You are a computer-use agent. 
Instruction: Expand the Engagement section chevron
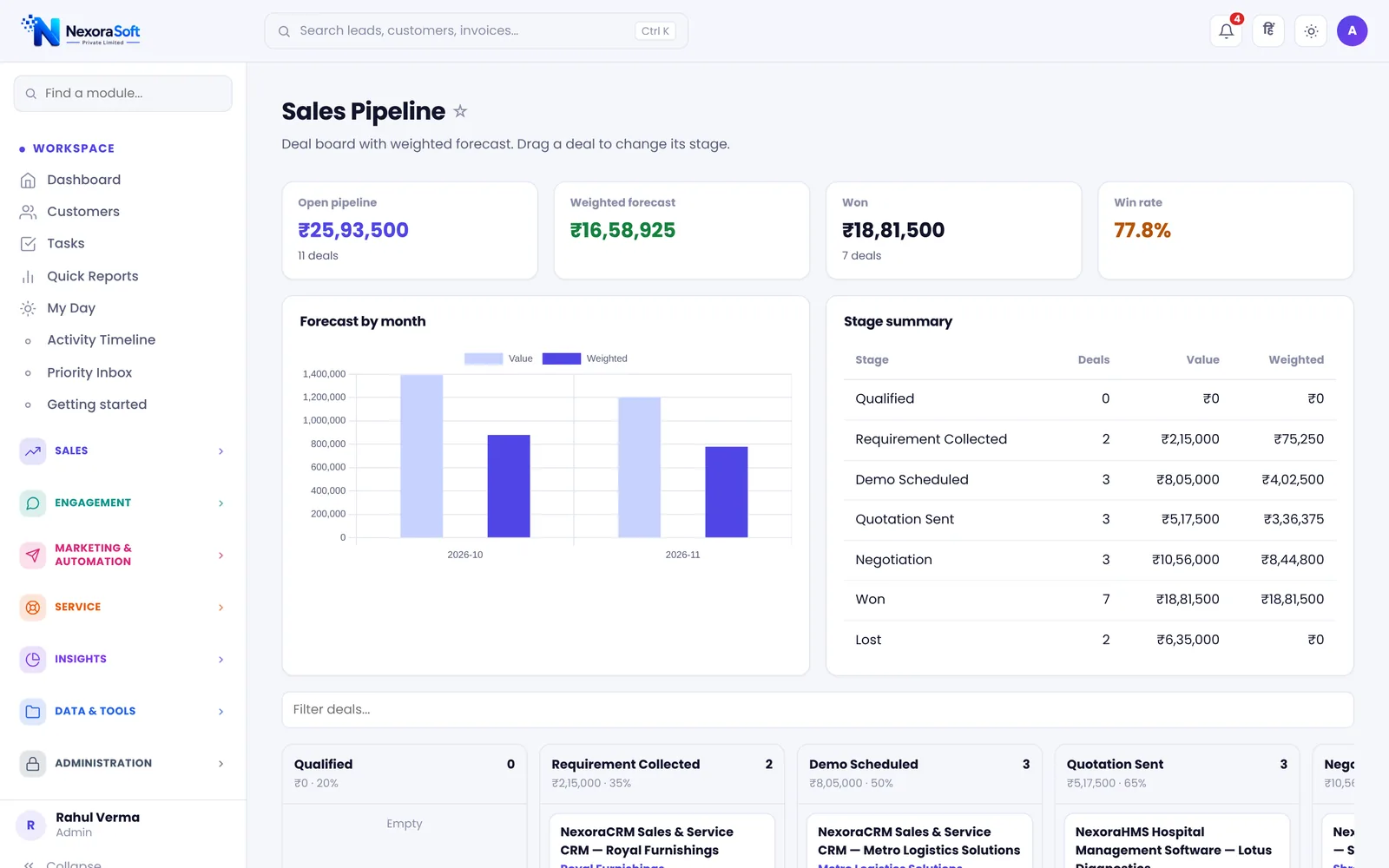221,503
